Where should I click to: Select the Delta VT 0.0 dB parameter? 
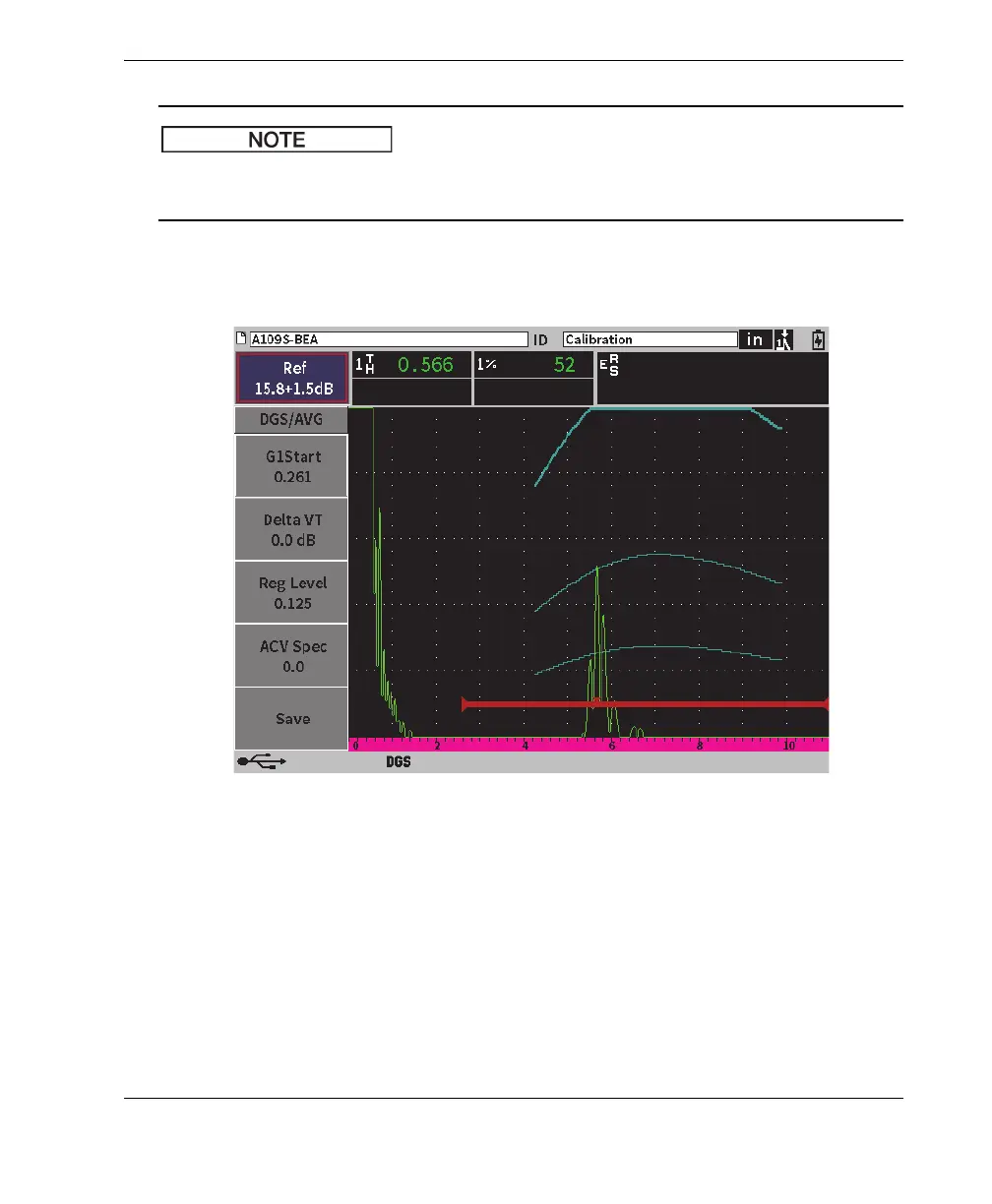pyautogui.click(x=291, y=529)
